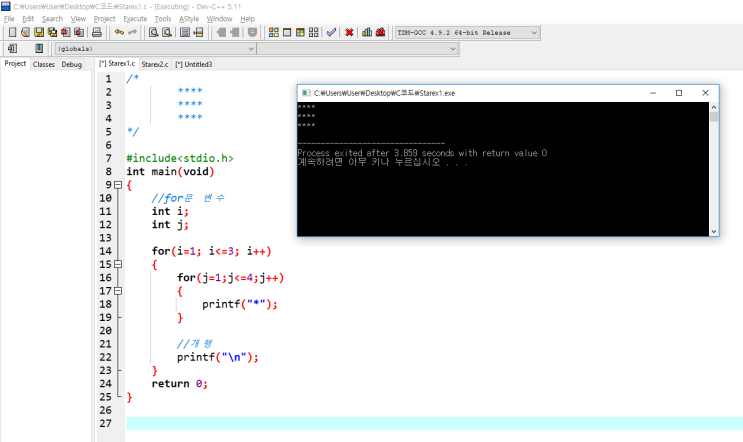Open the (globals) class dropdown
Viewport: 743px width, 442px height.
point(156,48)
